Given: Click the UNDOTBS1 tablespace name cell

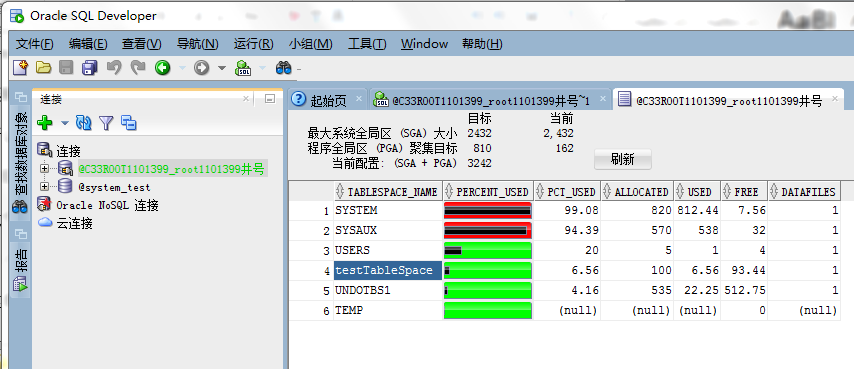Looking at the screenshot, I should [388, 291].
